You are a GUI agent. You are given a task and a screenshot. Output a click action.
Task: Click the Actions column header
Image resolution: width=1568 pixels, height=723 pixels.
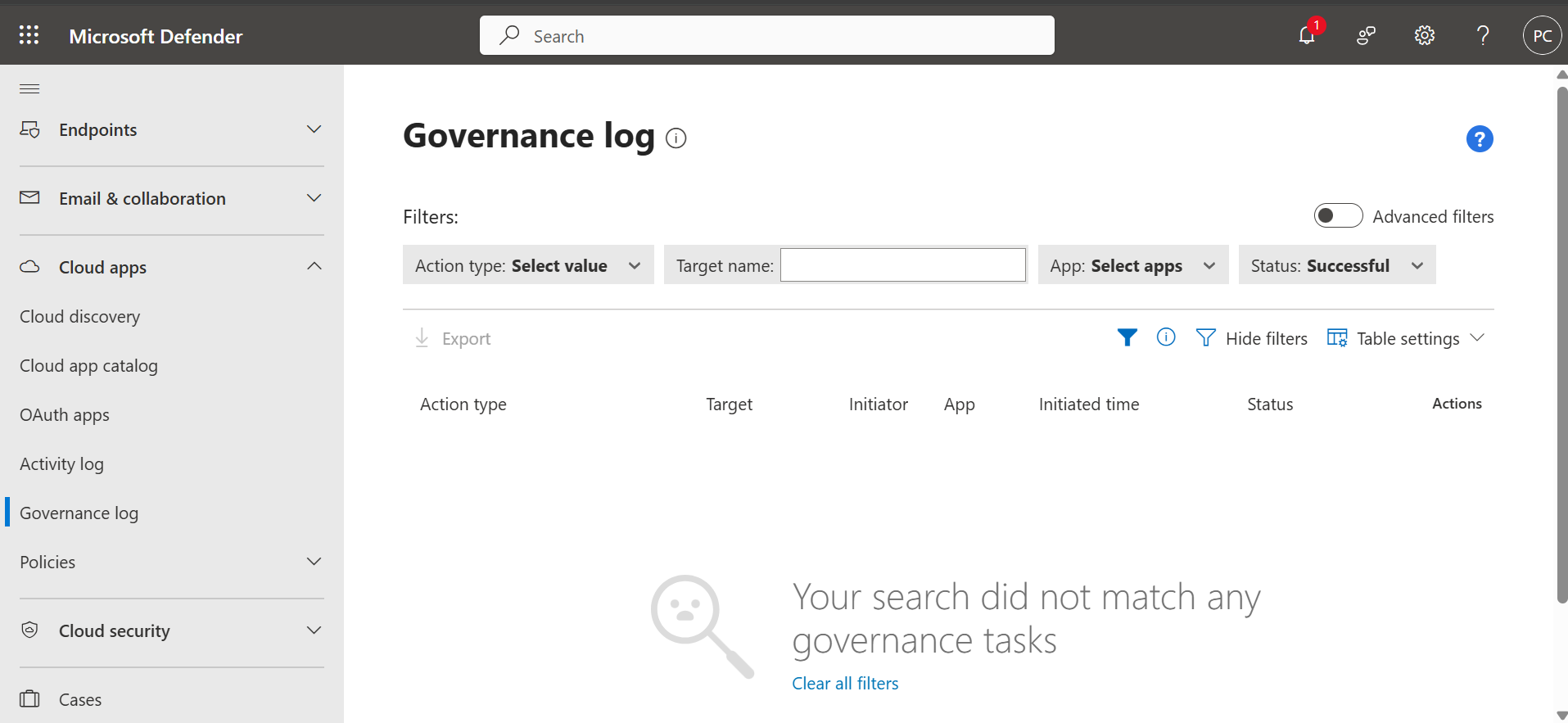coord(1457,403)
